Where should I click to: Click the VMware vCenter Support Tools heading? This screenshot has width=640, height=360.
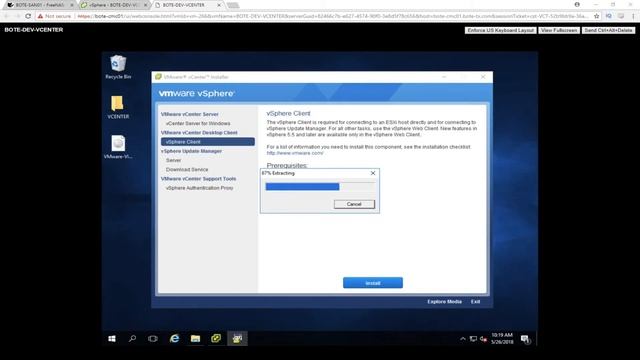click(198, 179)
